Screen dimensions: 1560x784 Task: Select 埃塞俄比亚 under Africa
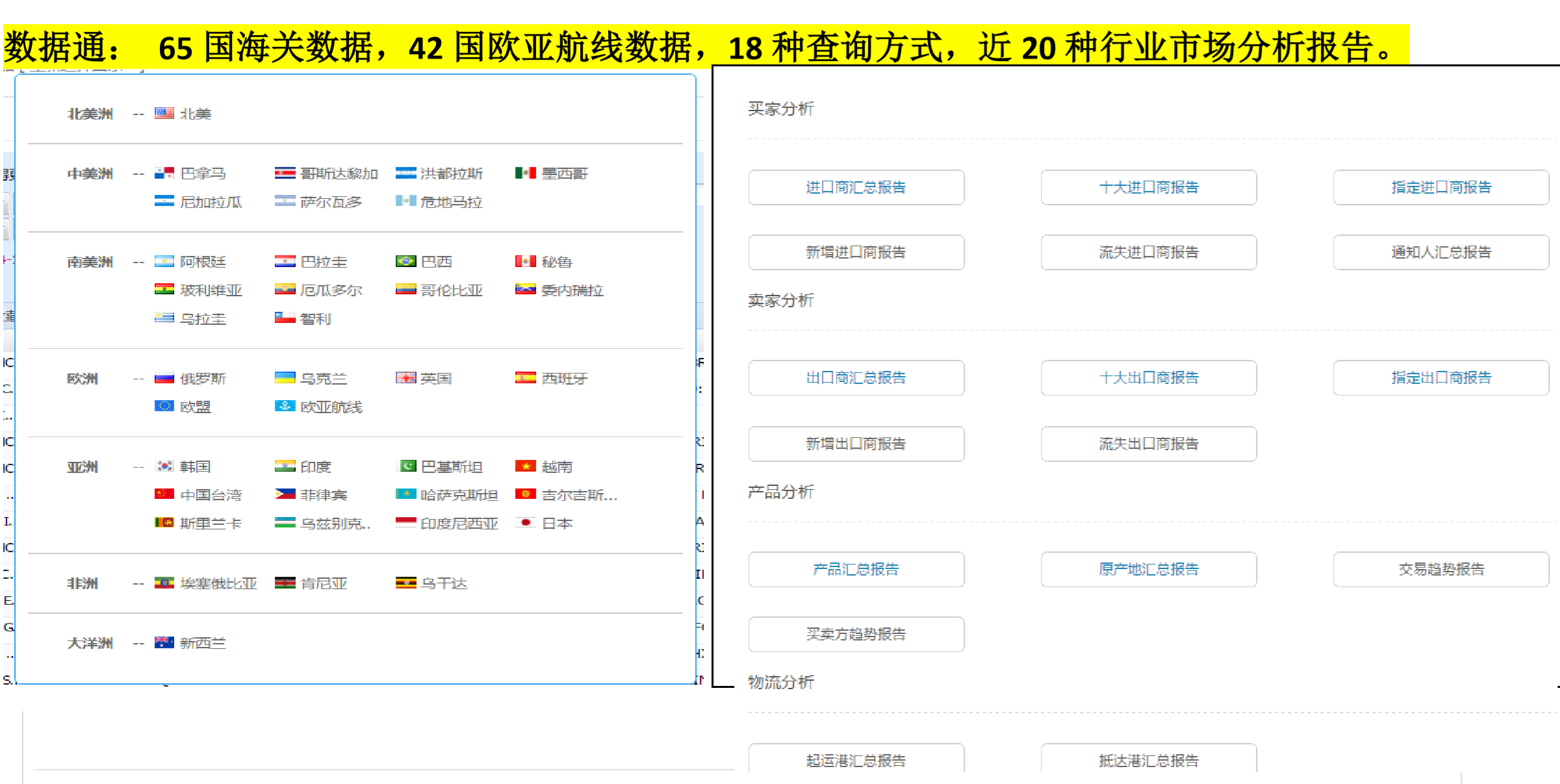[x=218, y=583]
